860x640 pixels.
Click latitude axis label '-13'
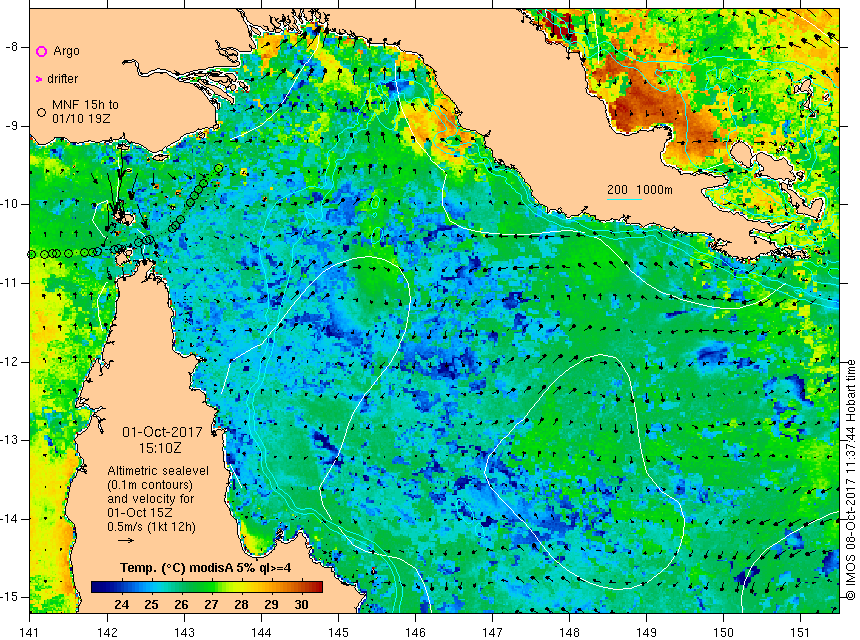coord(9,440)
